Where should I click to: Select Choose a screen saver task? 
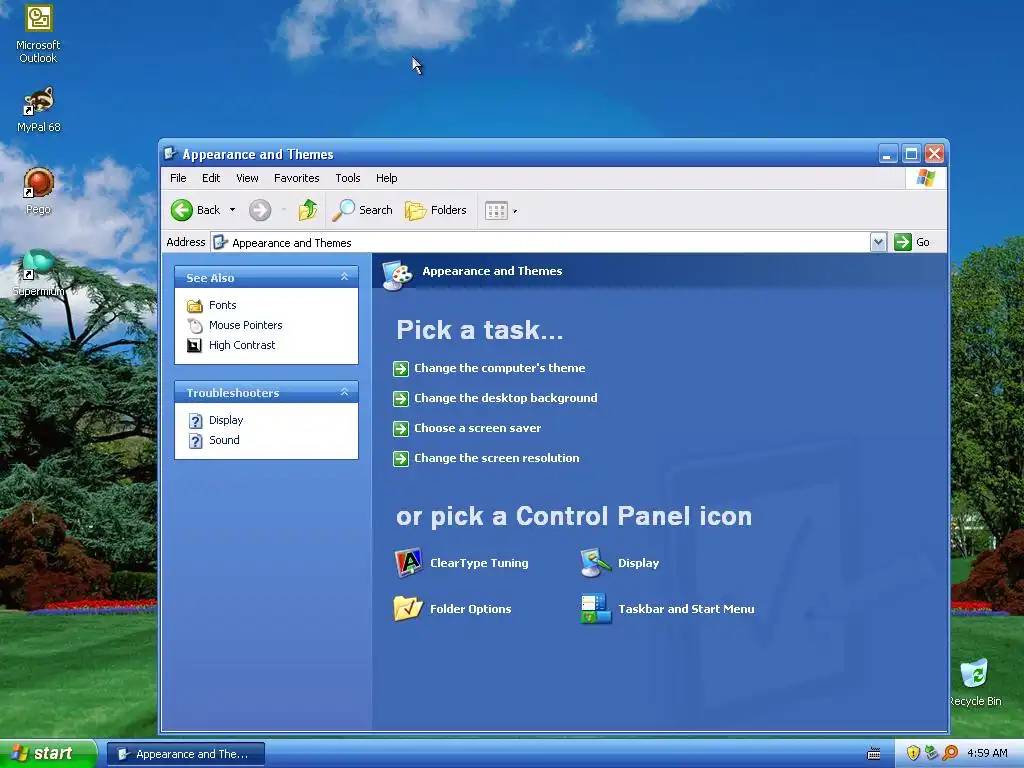tap(477, 428)
